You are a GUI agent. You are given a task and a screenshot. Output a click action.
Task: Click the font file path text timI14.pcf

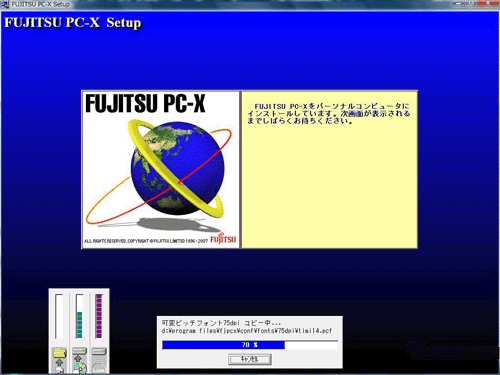click(247, 331)
